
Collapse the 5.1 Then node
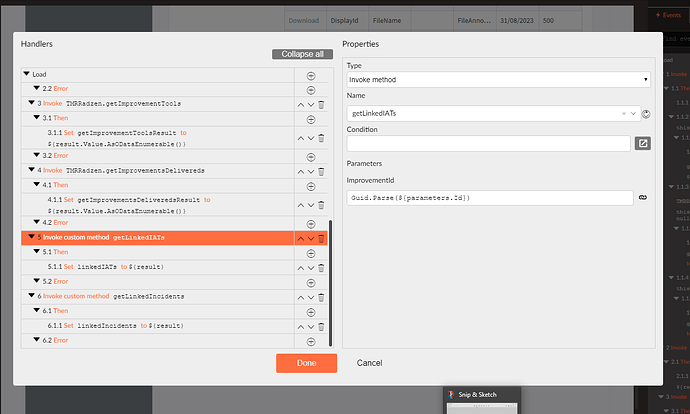(37, 251)
